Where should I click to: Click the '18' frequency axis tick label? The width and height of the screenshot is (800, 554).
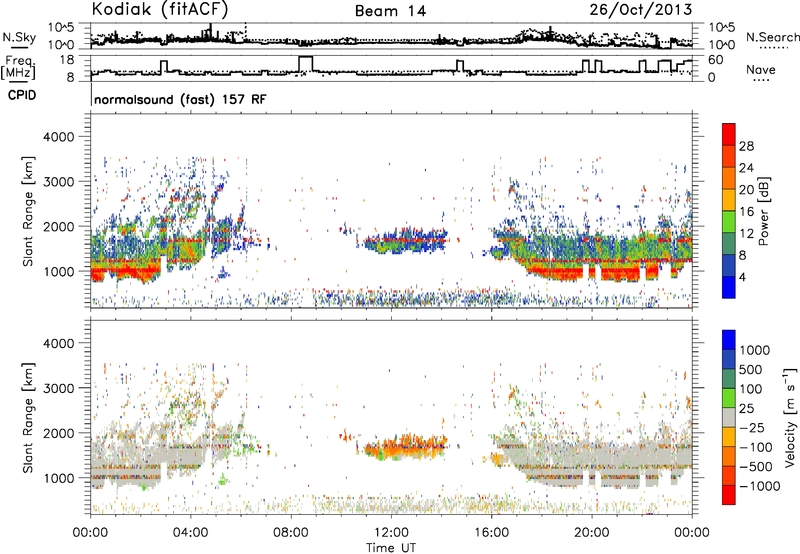67,60
